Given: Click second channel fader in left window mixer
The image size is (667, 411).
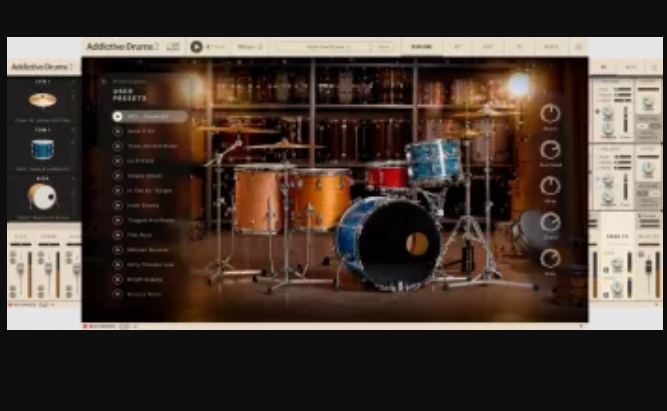Looking at the screenshot, I should click(x=48, y=271).
